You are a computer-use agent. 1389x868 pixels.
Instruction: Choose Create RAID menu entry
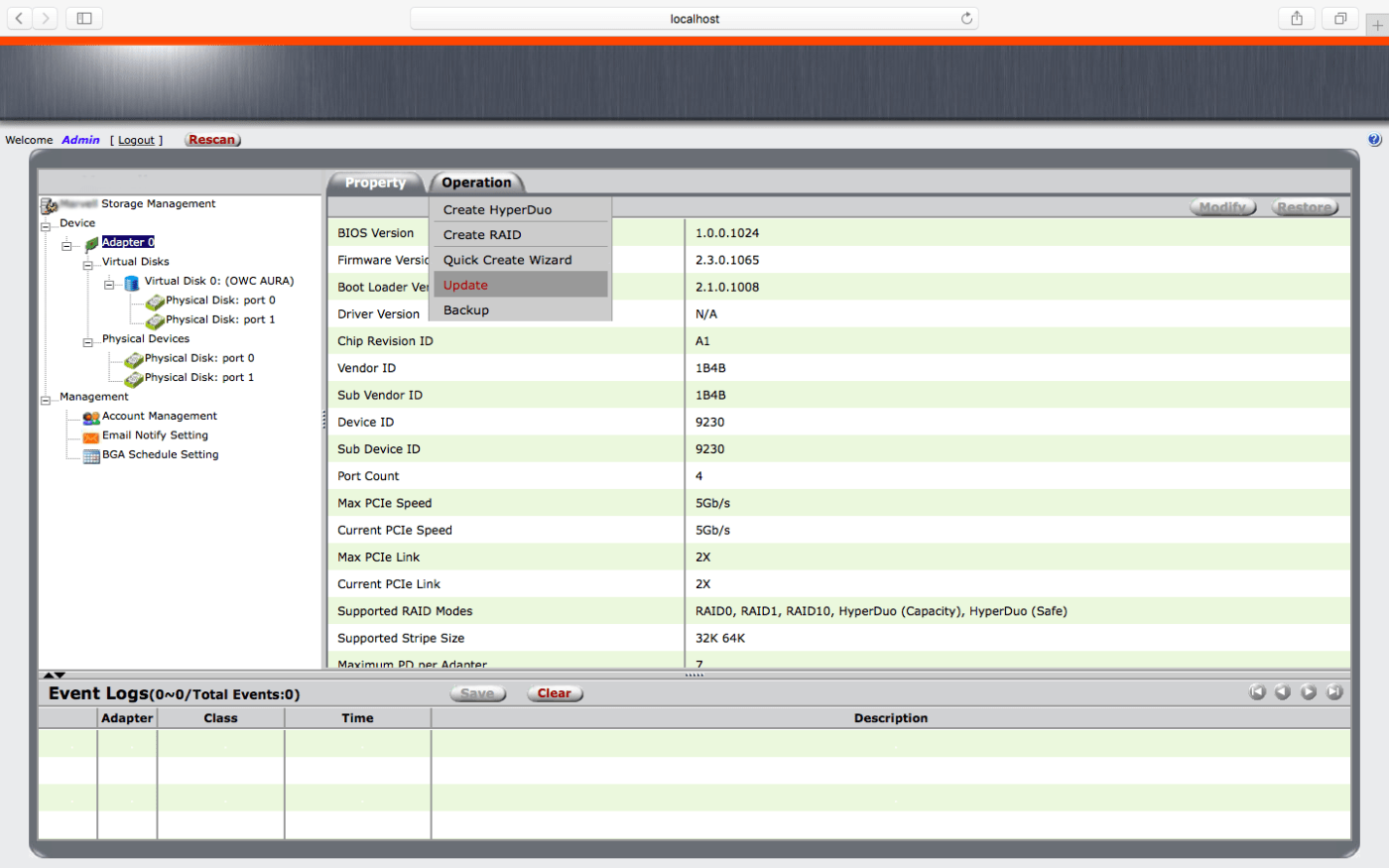point(521,235)
